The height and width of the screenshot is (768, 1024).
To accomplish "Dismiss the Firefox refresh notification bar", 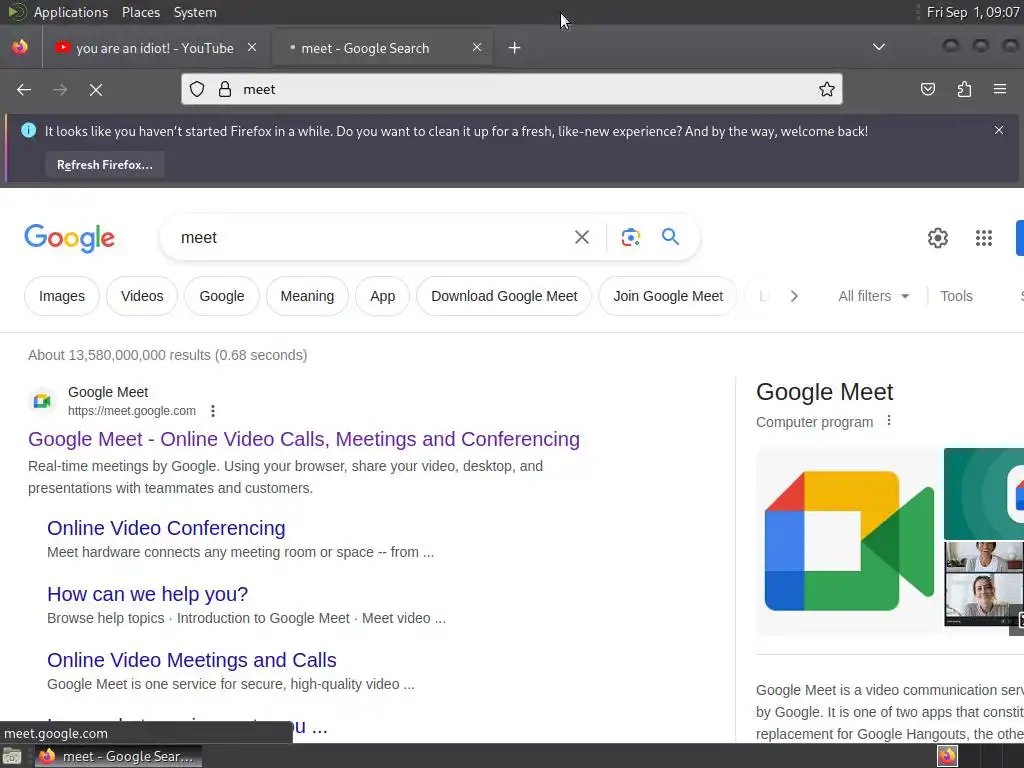I will [x=999, y=130].
